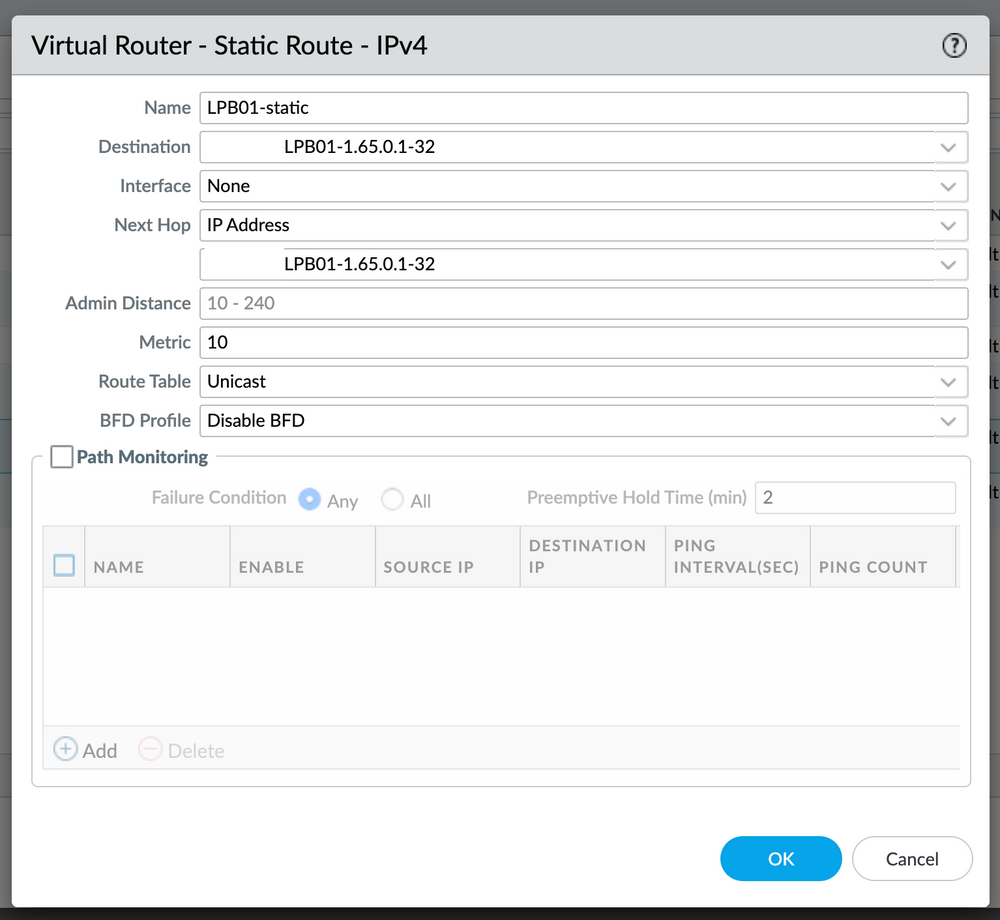1000x920 pixels.
Task: Click the Name field containing LPB01-static
Action: click(x=583, y=107)
